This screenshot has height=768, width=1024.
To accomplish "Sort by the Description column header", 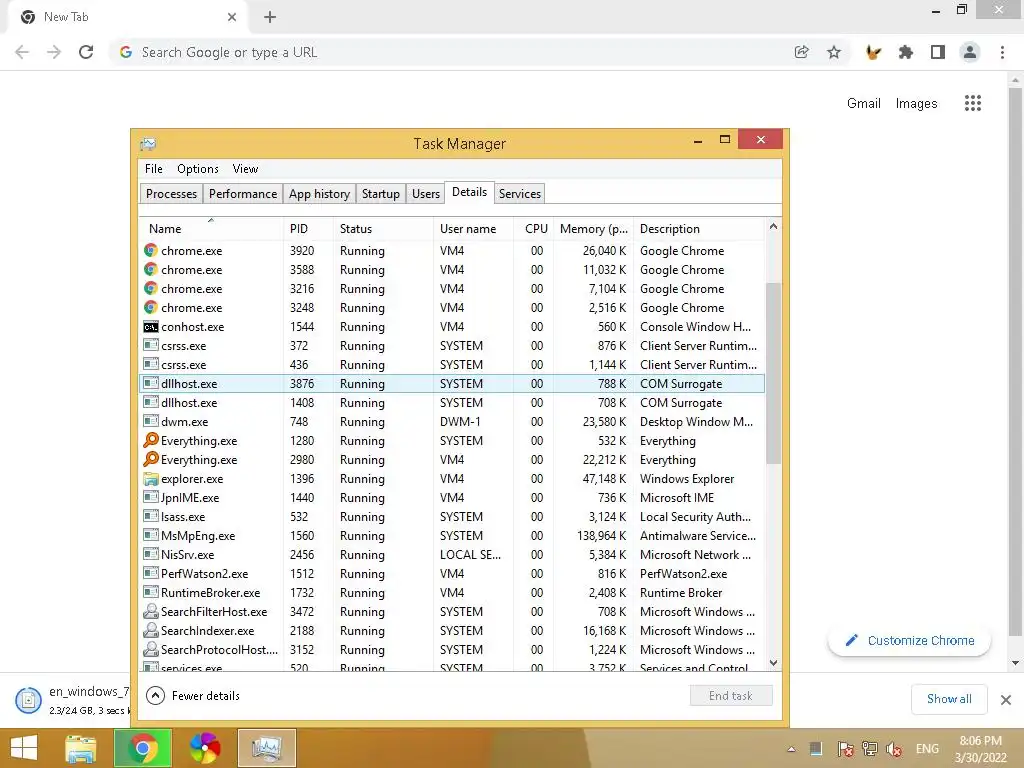I will click(698, 229).
